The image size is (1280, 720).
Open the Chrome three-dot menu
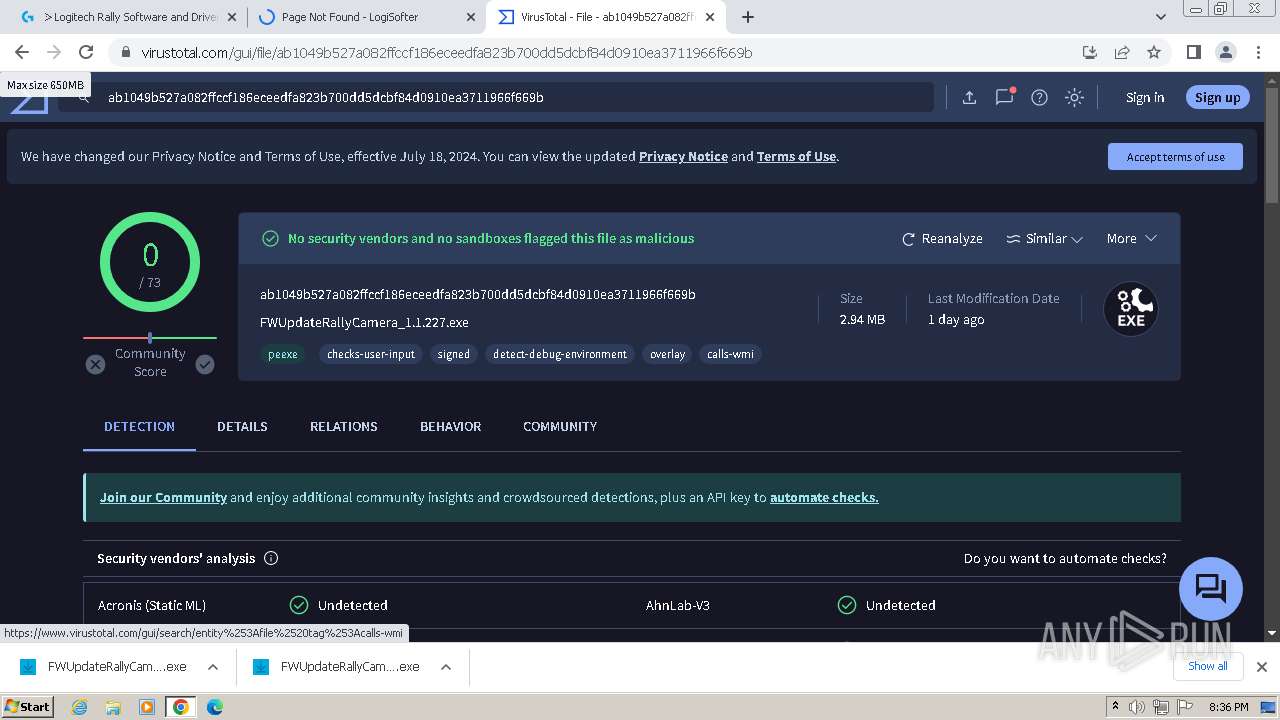(1257, 52)
